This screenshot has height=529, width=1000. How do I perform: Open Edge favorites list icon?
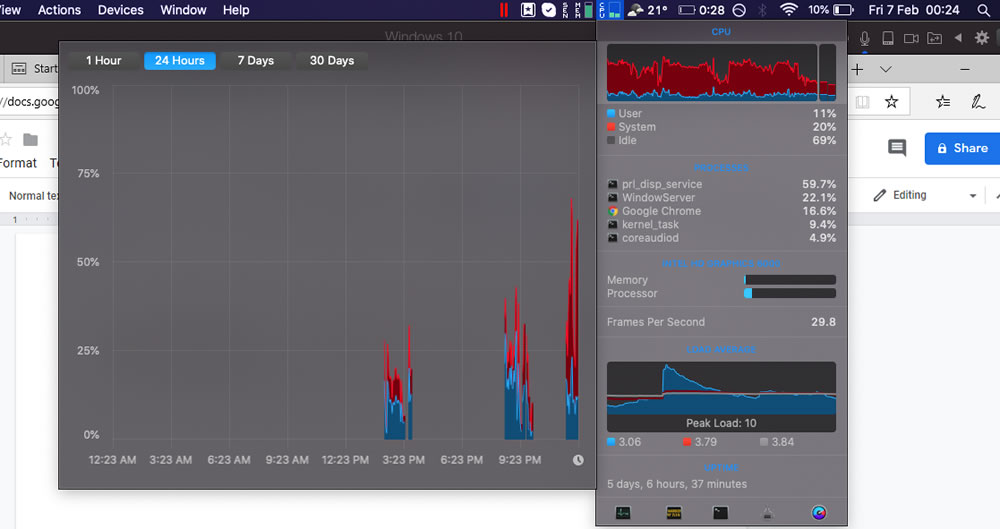[x=943, y=101]
